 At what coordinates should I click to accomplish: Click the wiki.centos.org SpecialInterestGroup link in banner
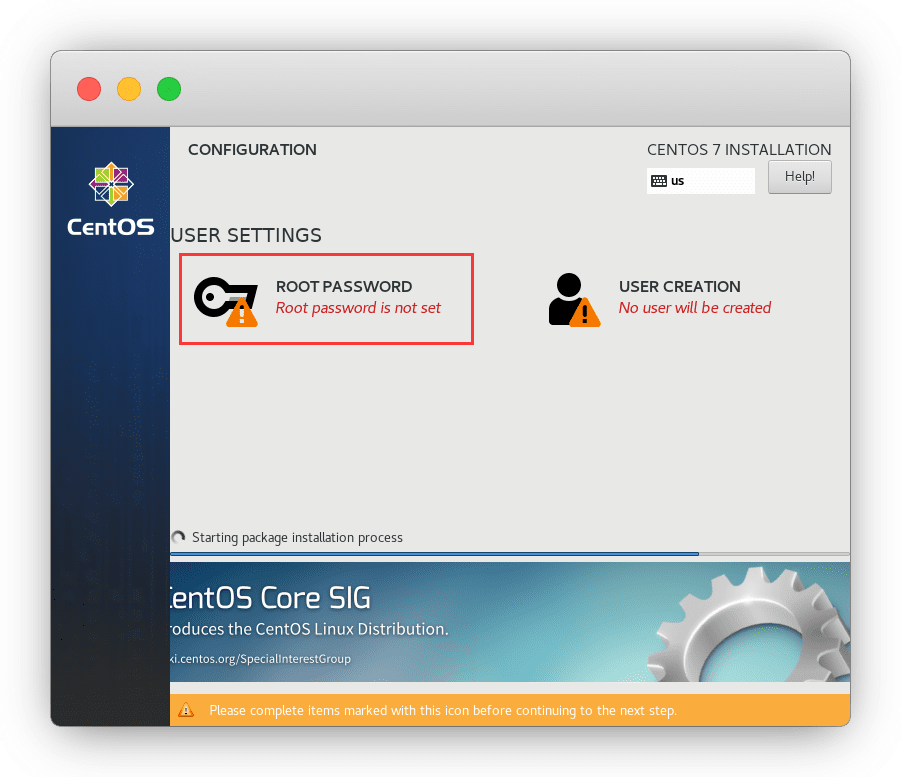pos(262,659)
